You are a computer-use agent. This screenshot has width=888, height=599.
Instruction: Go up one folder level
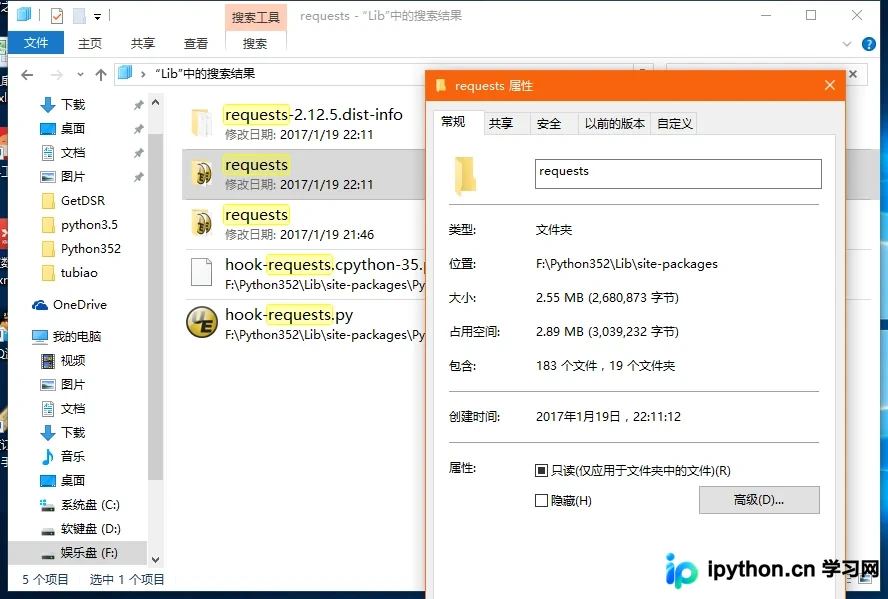click(101, 74)
